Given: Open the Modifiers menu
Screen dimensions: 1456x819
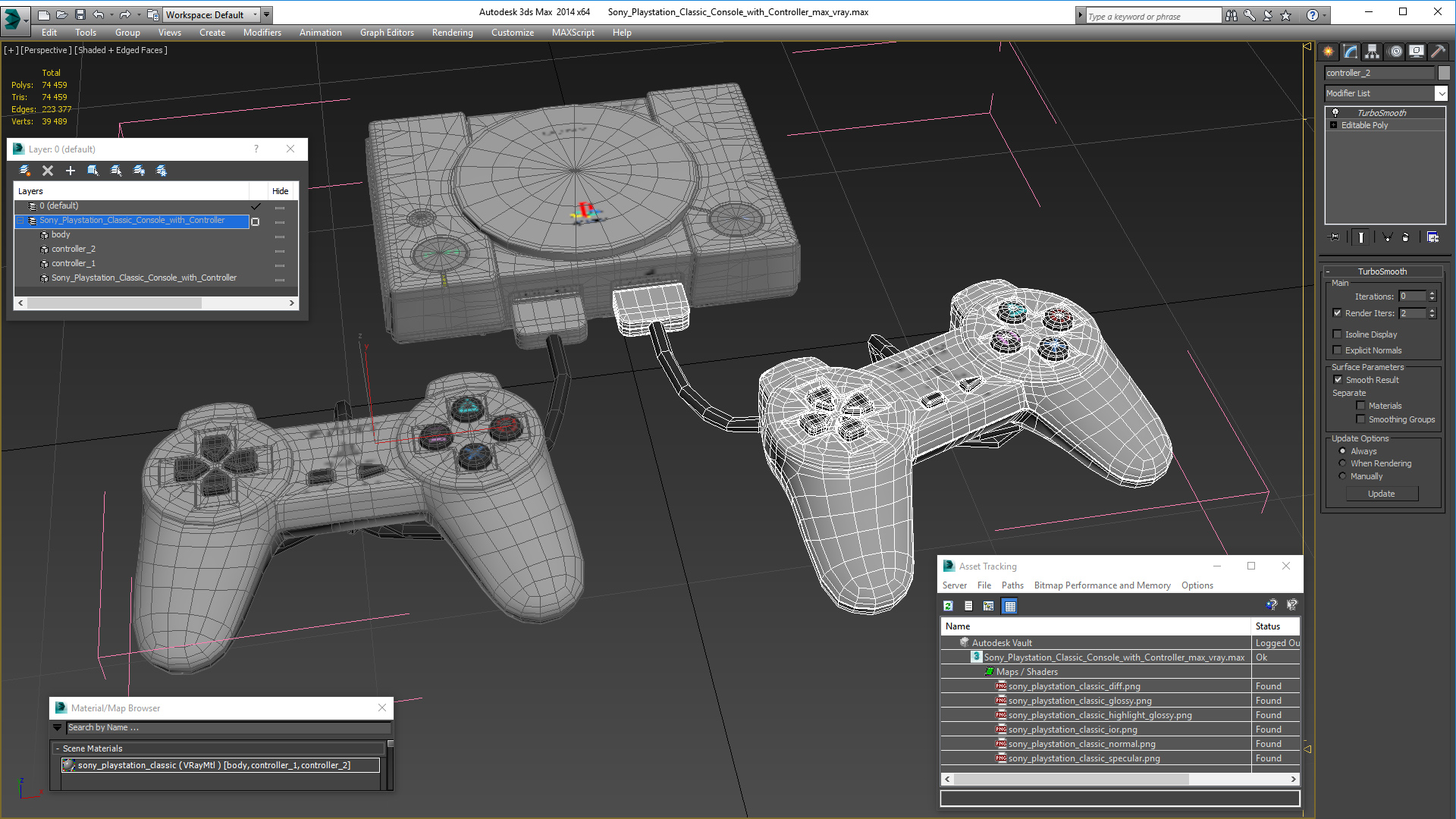Looking at the screenshot, I should pos(262,33).
